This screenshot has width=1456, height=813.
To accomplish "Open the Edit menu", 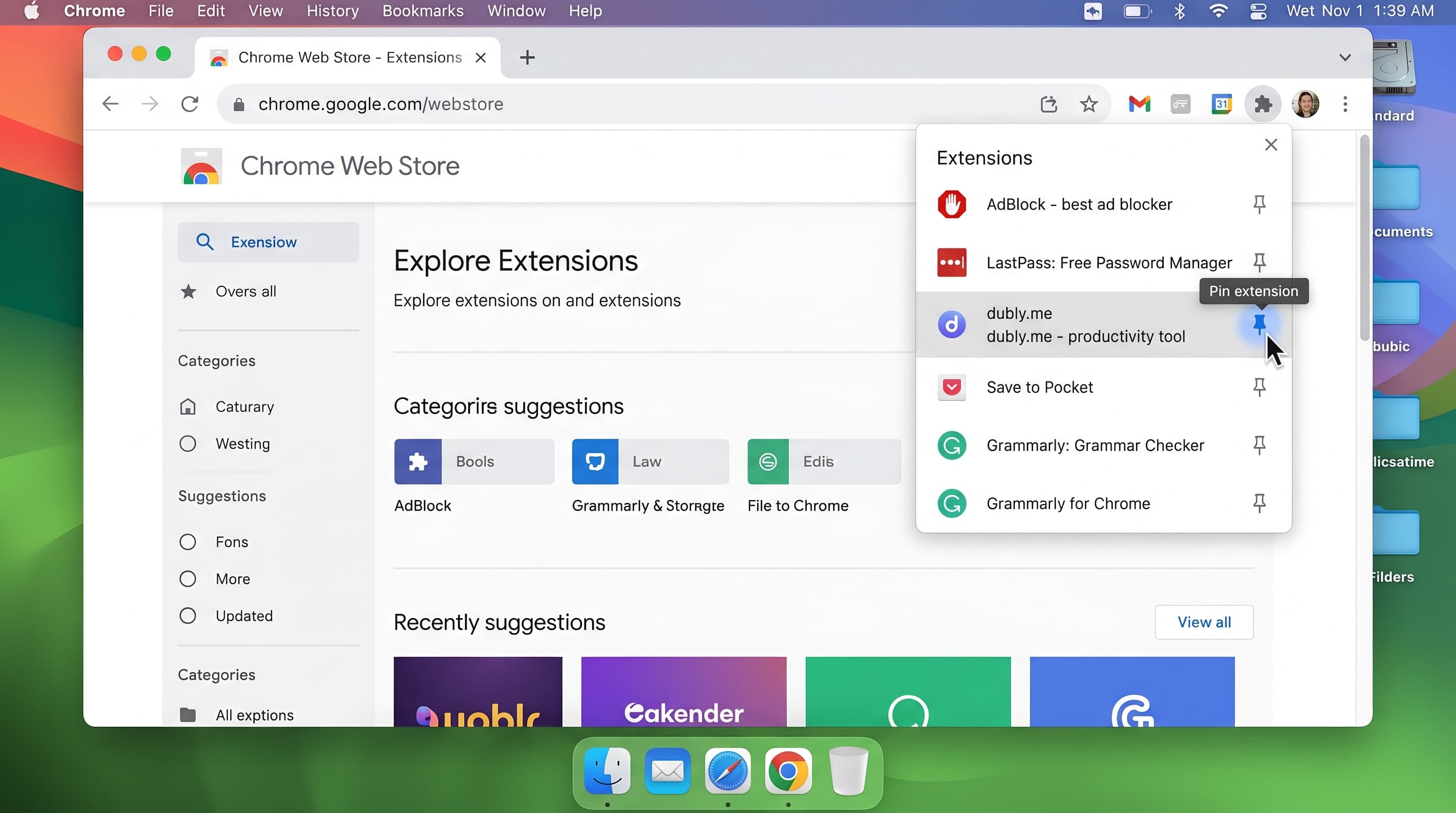I will pos(210,11).
